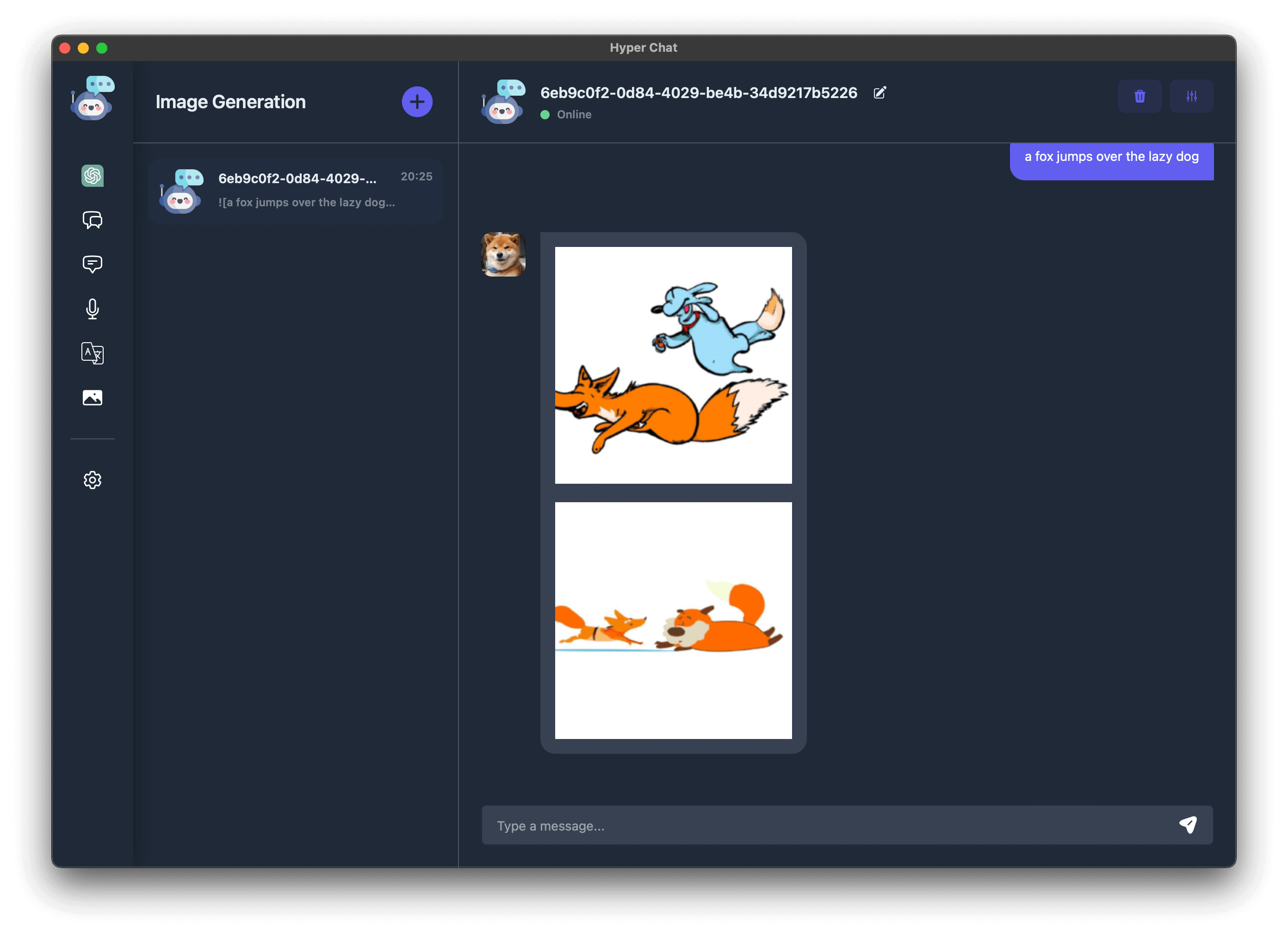Select the 6eb9c0f2 conversation in the list
The image size is (1288, 936).
[295, 191]
